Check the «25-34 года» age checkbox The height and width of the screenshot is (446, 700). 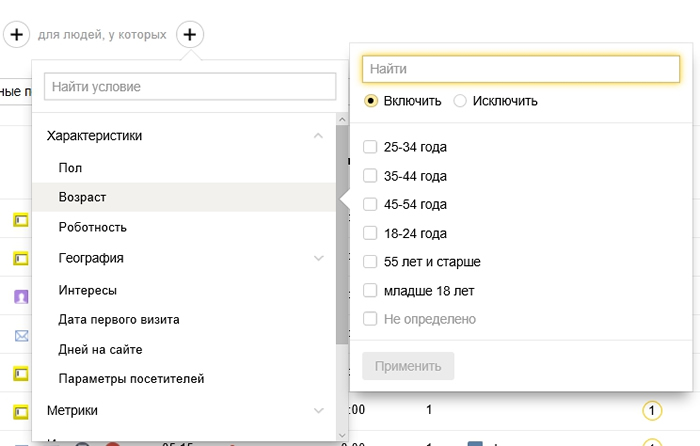(370, 147)
